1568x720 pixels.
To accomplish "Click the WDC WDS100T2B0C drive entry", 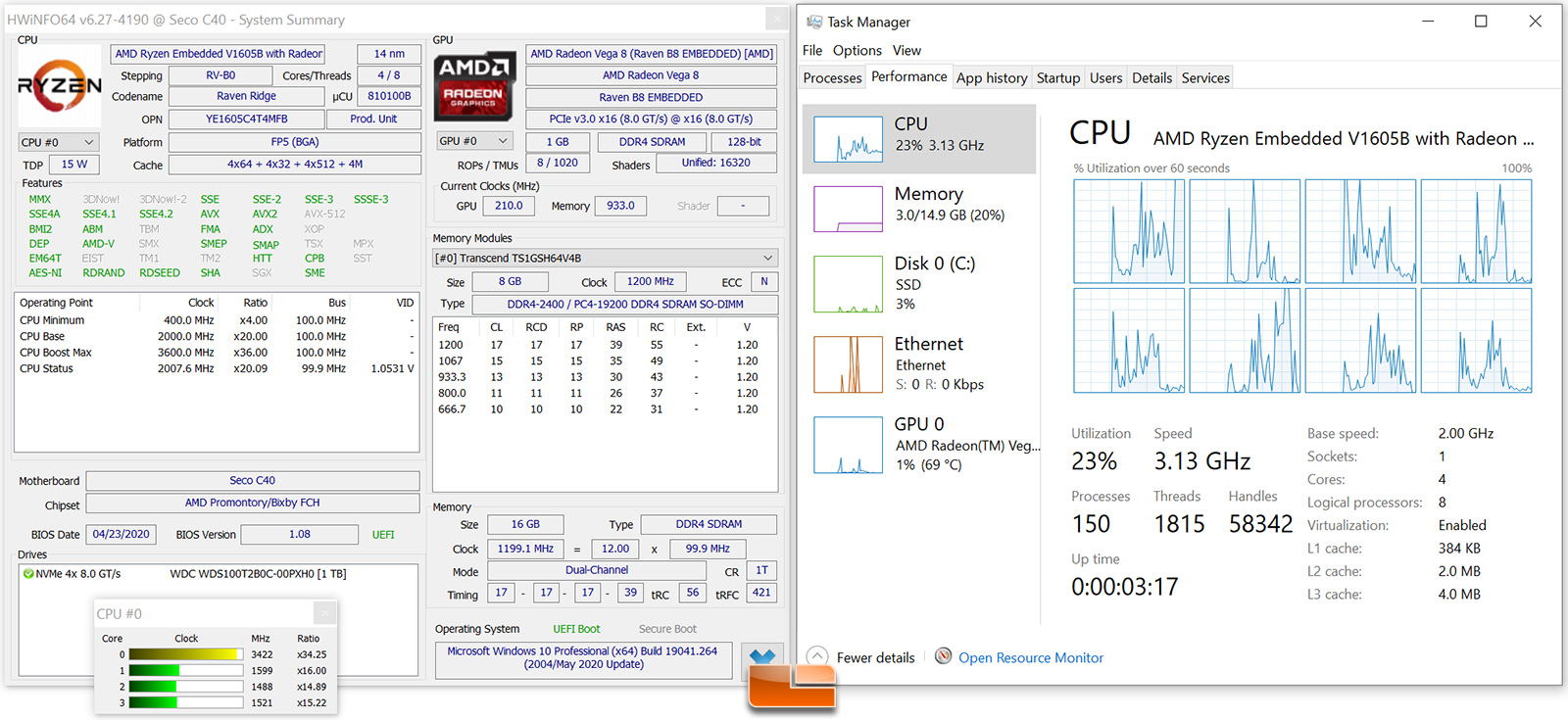I will tap(258, 574).
